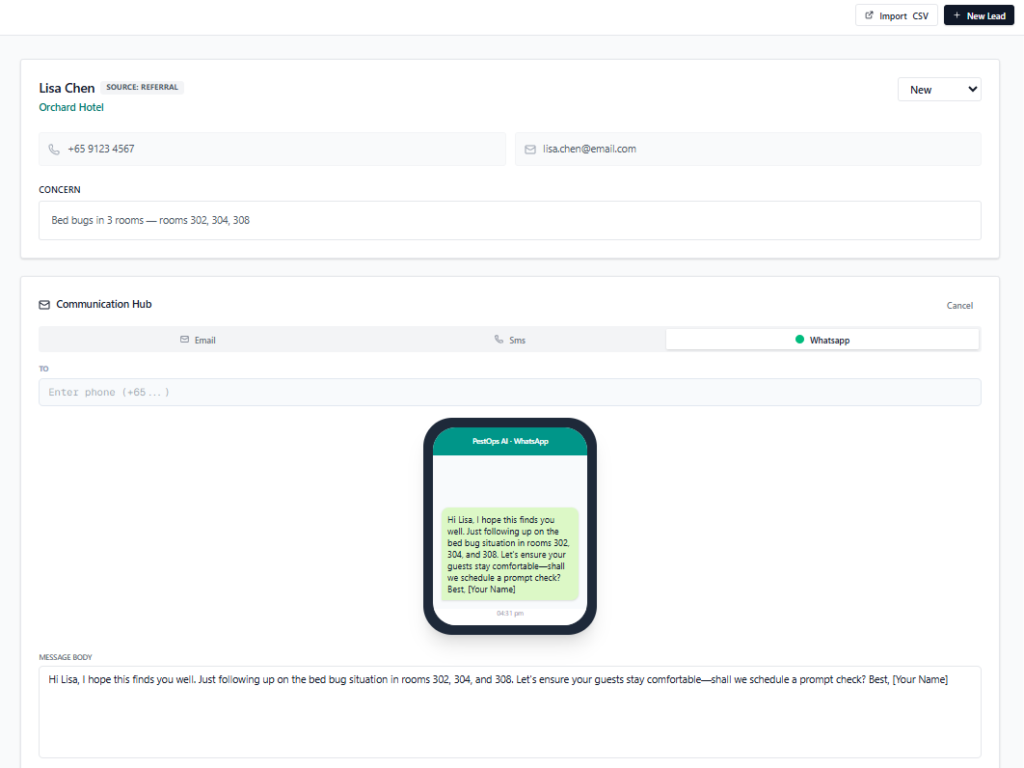Click the PestOps AI - WhatsApp preview header
Image resolution: width=1024 pixels, height=768 pixels.
[x=510, y=441]
